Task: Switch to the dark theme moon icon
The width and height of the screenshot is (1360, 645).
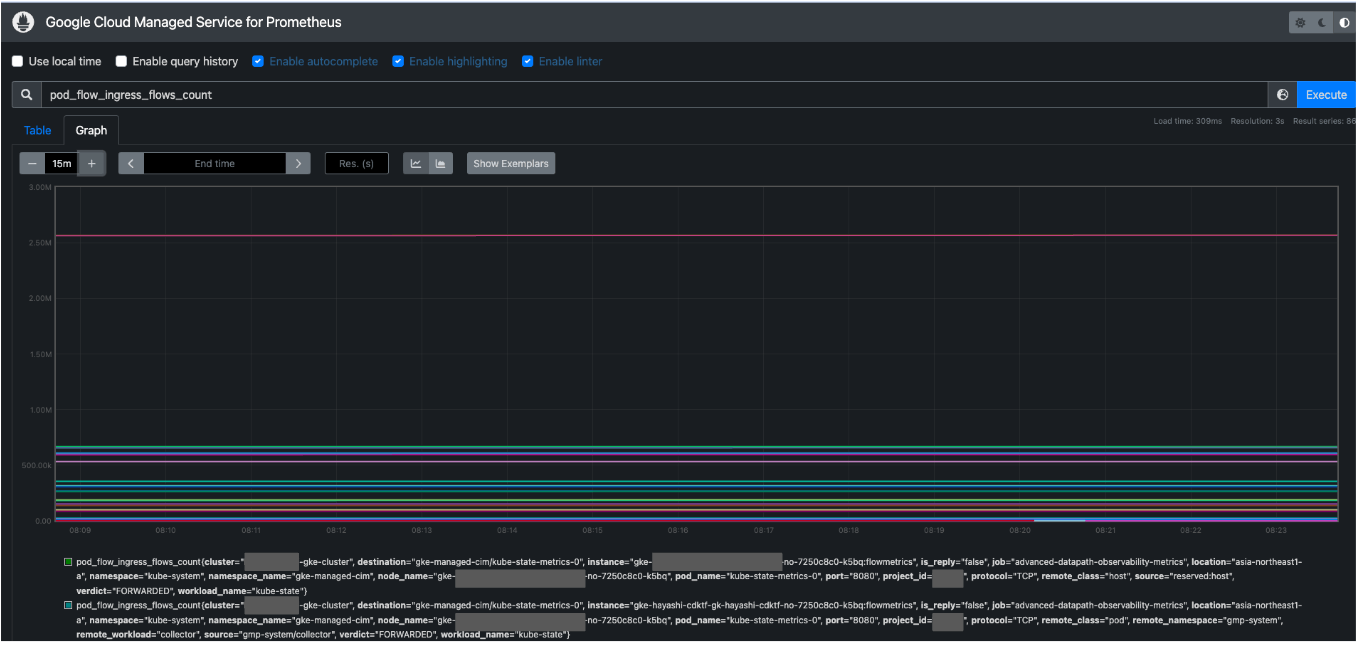Action: coord(1322,22)
